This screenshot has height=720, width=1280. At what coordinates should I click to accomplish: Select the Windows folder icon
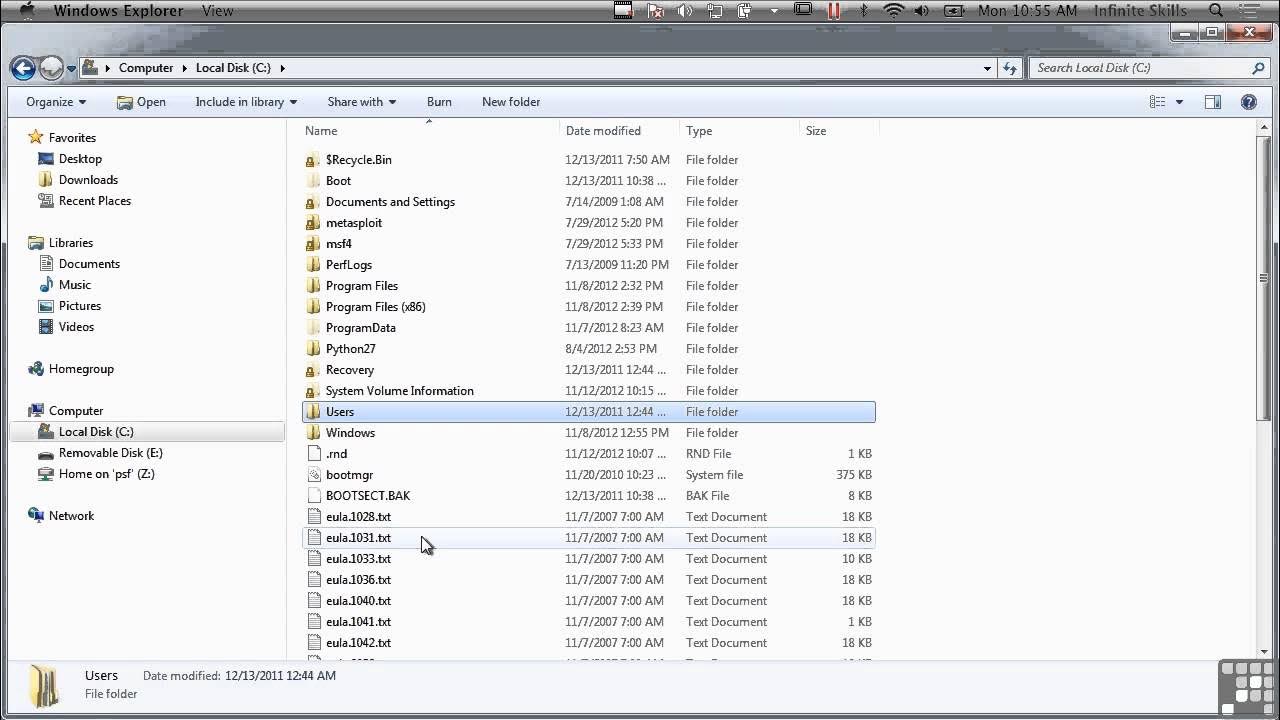313,433
